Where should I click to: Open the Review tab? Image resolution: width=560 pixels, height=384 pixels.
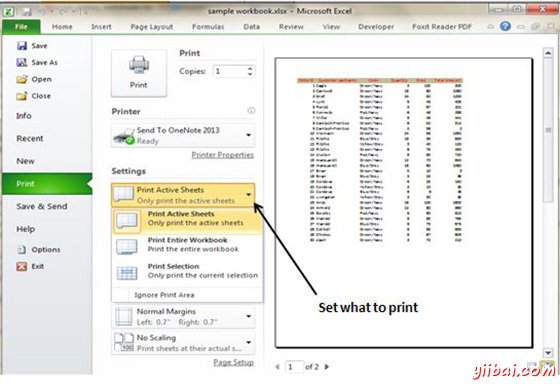[x=291, y=27]
